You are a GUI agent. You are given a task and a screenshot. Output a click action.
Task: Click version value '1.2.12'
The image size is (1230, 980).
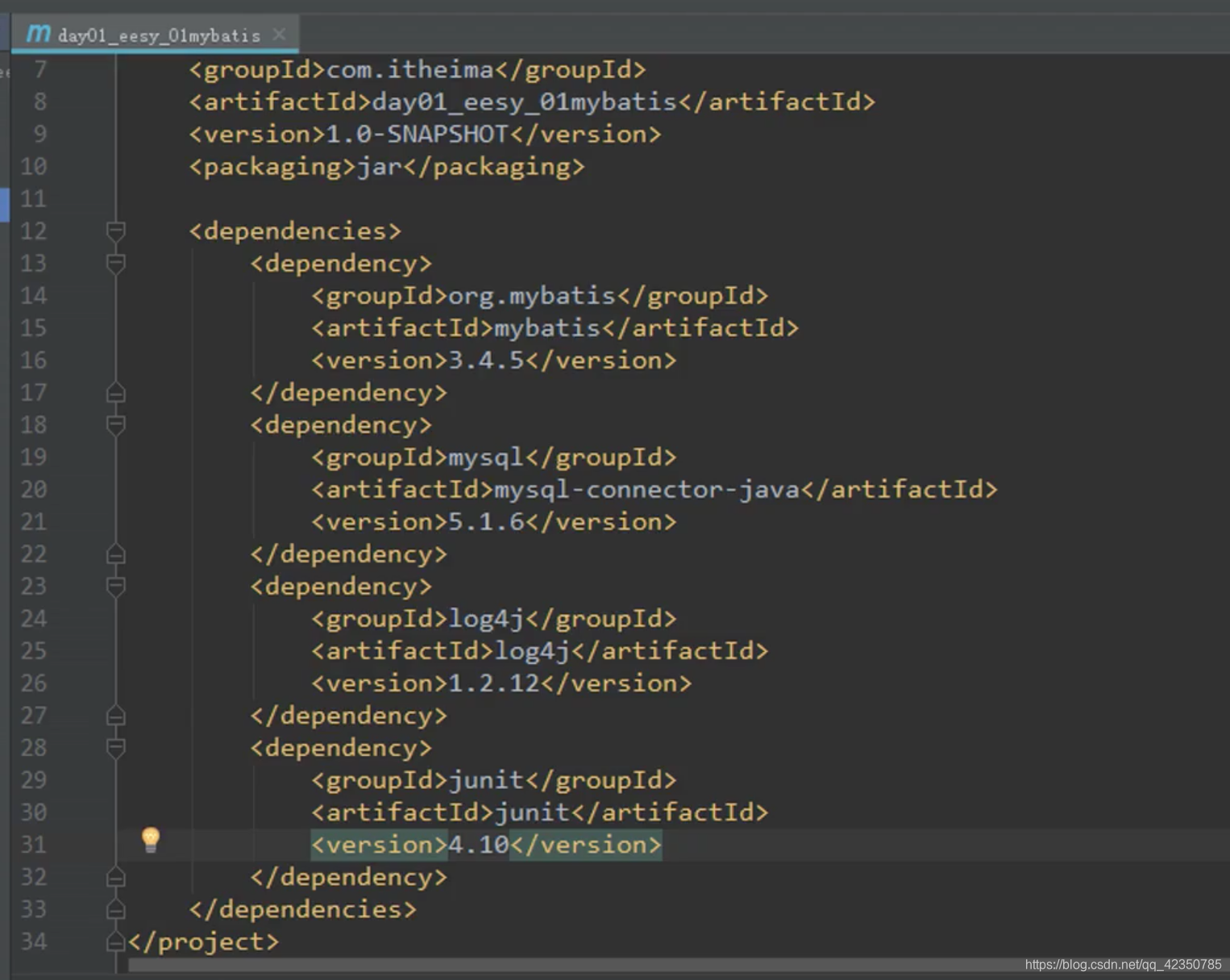point(494,683)
